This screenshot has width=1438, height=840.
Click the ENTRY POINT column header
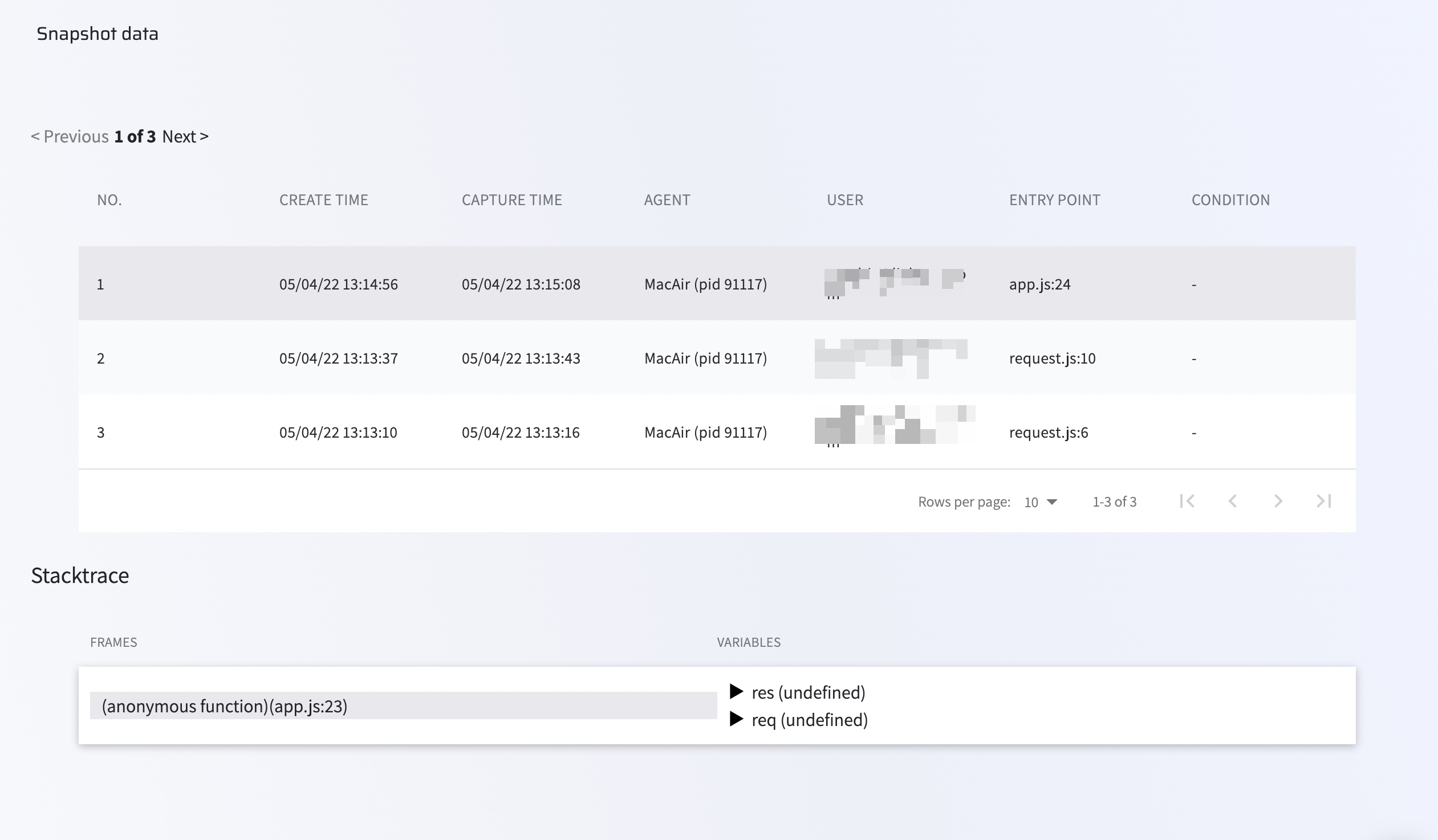pyautogui.click(x=1054, y=199)
